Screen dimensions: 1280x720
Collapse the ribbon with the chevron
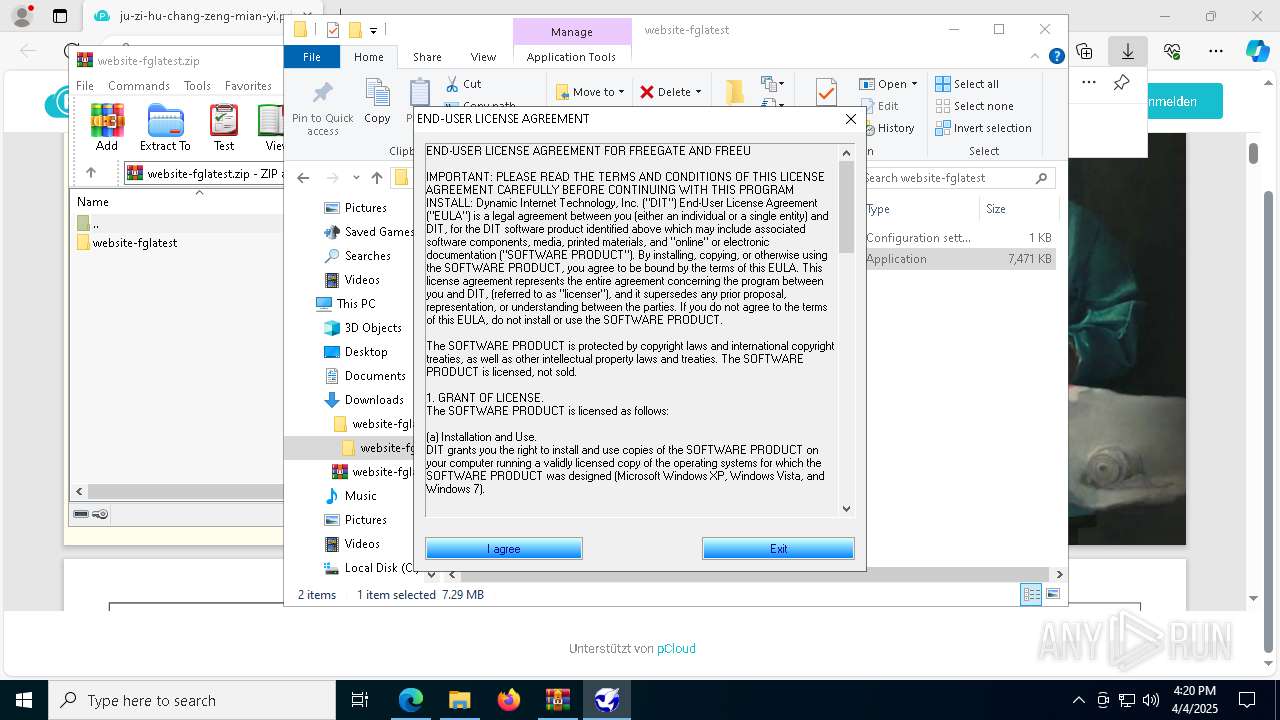click(x=1036, y=57)
